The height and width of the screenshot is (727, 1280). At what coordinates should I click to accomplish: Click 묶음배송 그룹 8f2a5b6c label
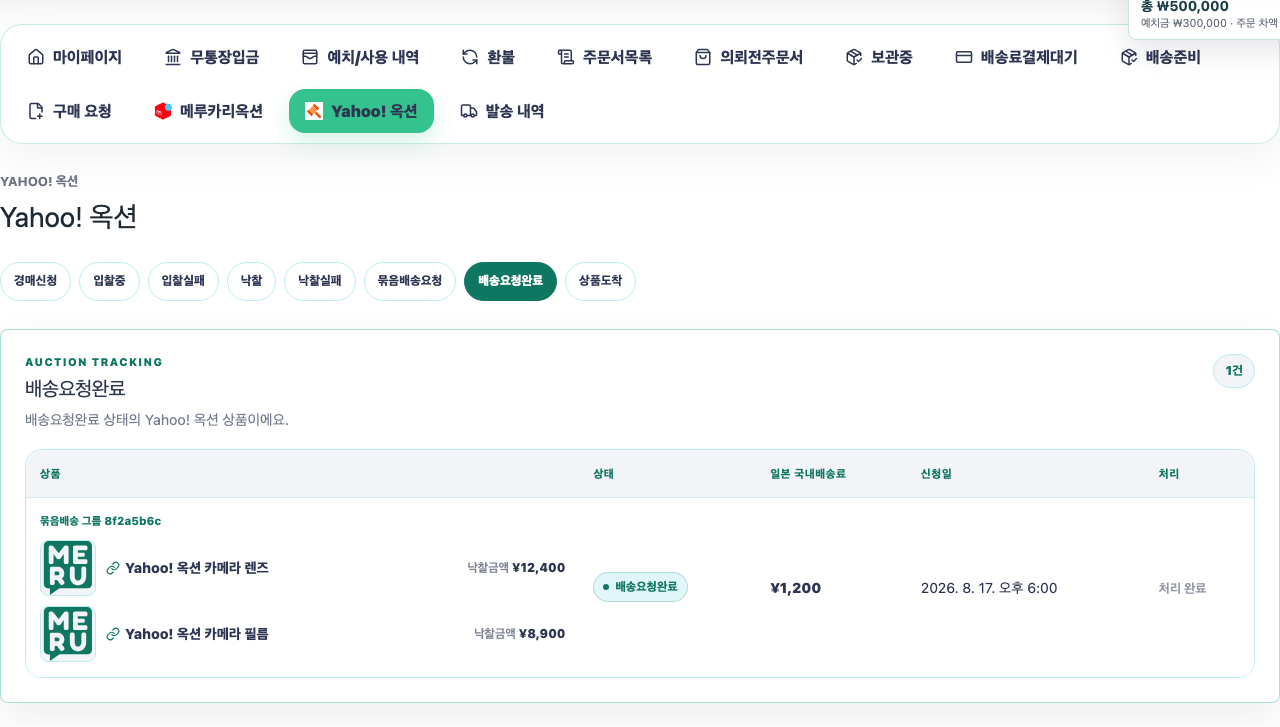click(x=100, y=521)
